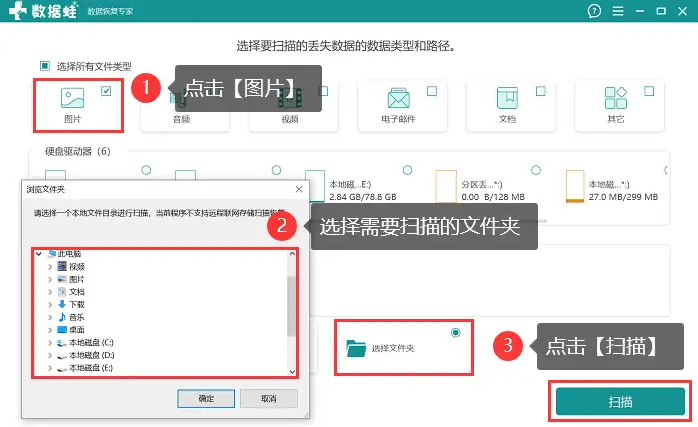Open the hamburger menu in title bar
Image resolution: width=698 pixels, height=427 pixels.
[618, 11]
